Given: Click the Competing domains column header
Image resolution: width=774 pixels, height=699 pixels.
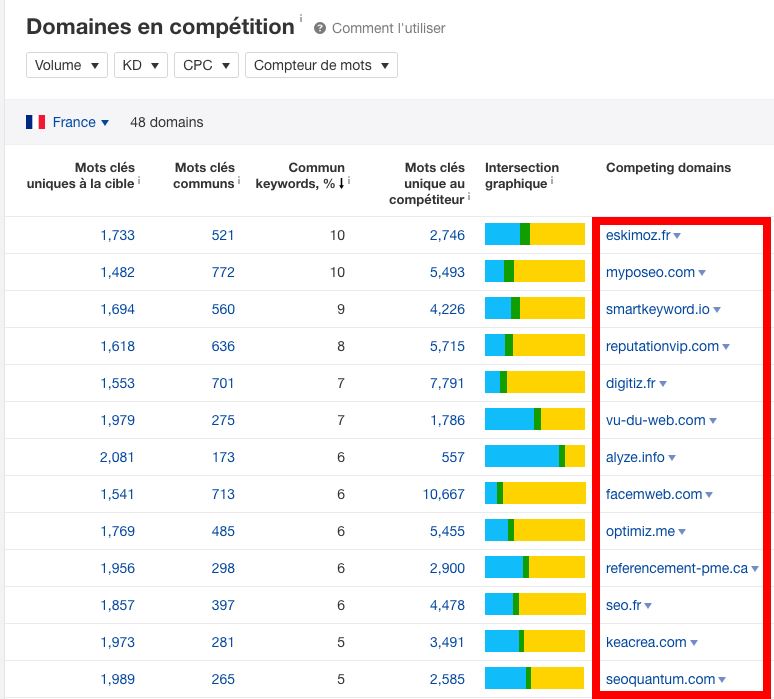Looking at the screenshot, I should click(668, 168).
